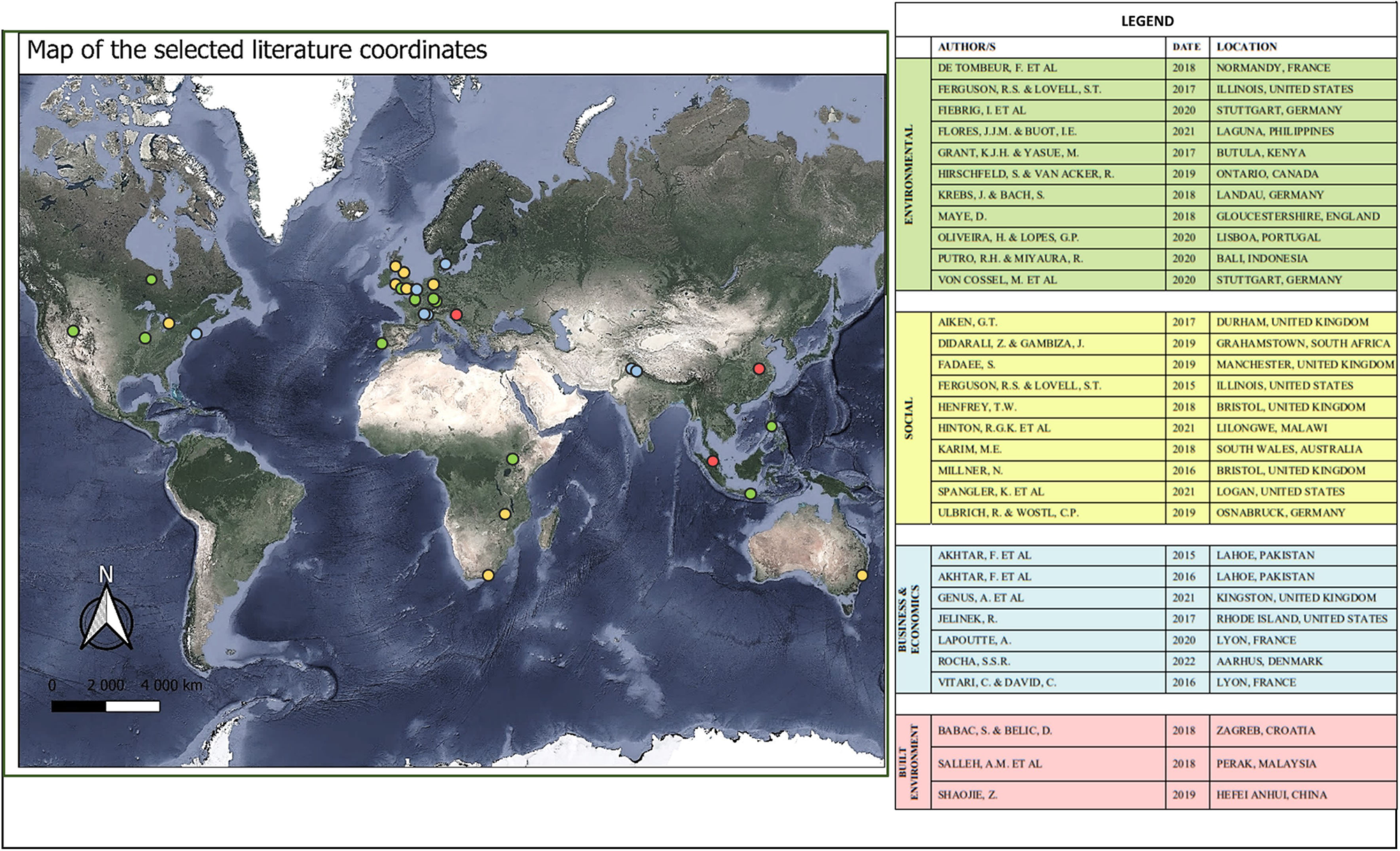This screenshot has height=851, width=1400.
Task: Click the LOCATION column header
Action: tap(1247, 47)
